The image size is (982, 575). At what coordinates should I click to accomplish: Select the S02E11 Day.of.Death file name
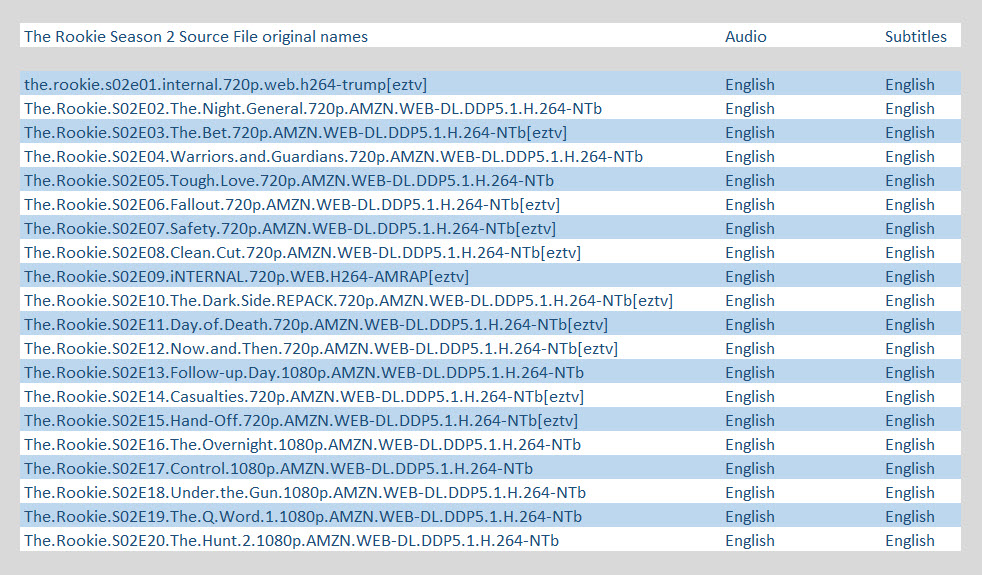(316, 324)
